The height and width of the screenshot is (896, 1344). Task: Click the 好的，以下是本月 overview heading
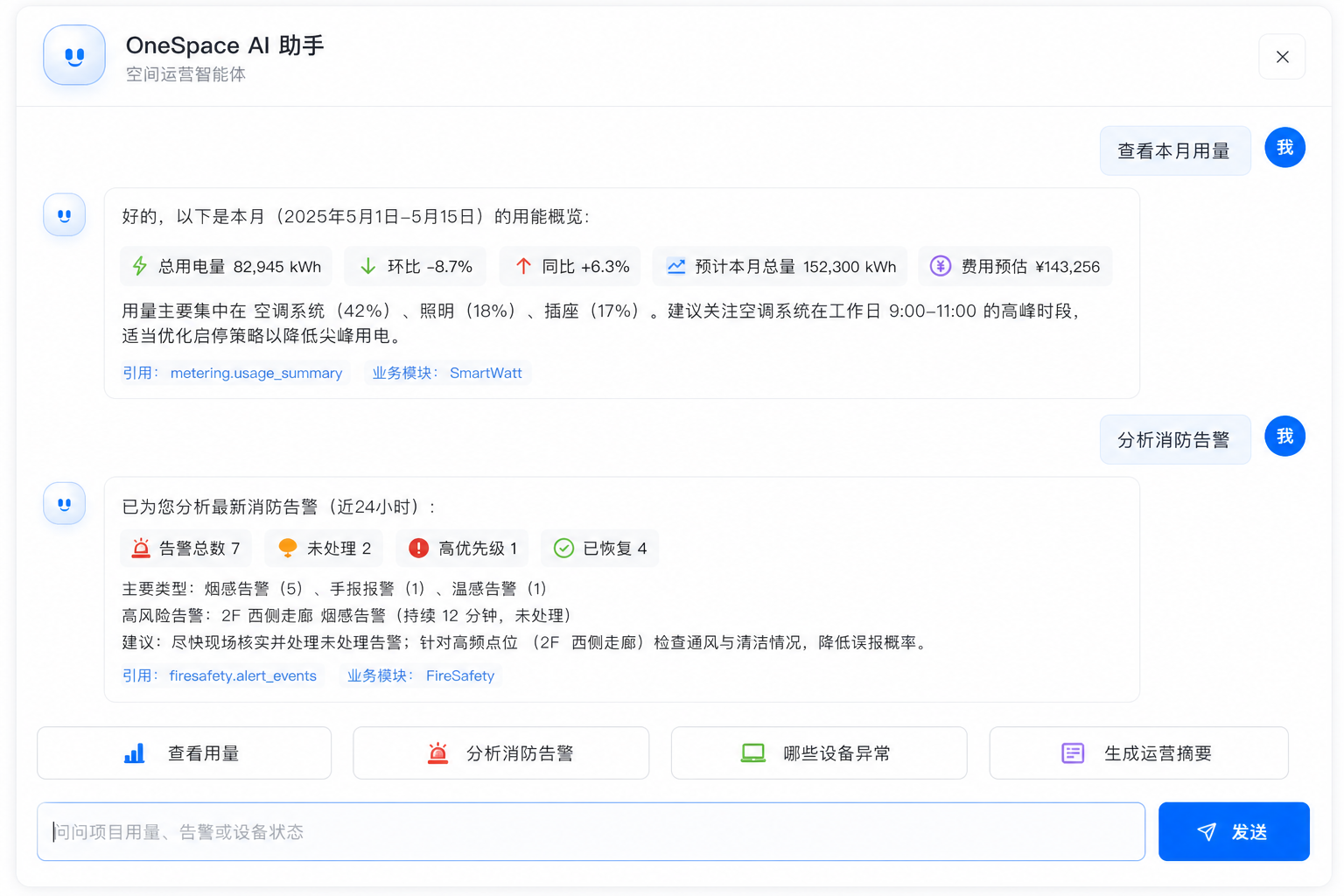pyautogui.click(x=356, y=217)
